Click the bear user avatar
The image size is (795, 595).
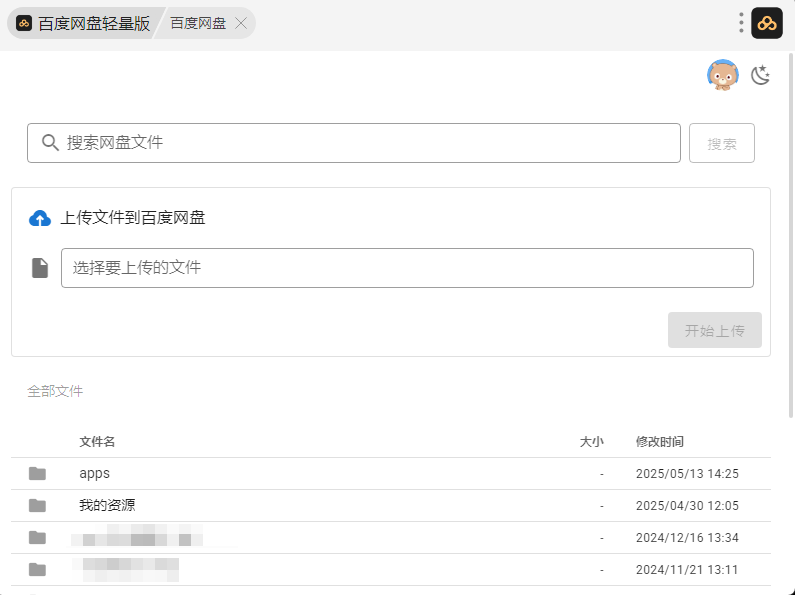coord(722,75)
